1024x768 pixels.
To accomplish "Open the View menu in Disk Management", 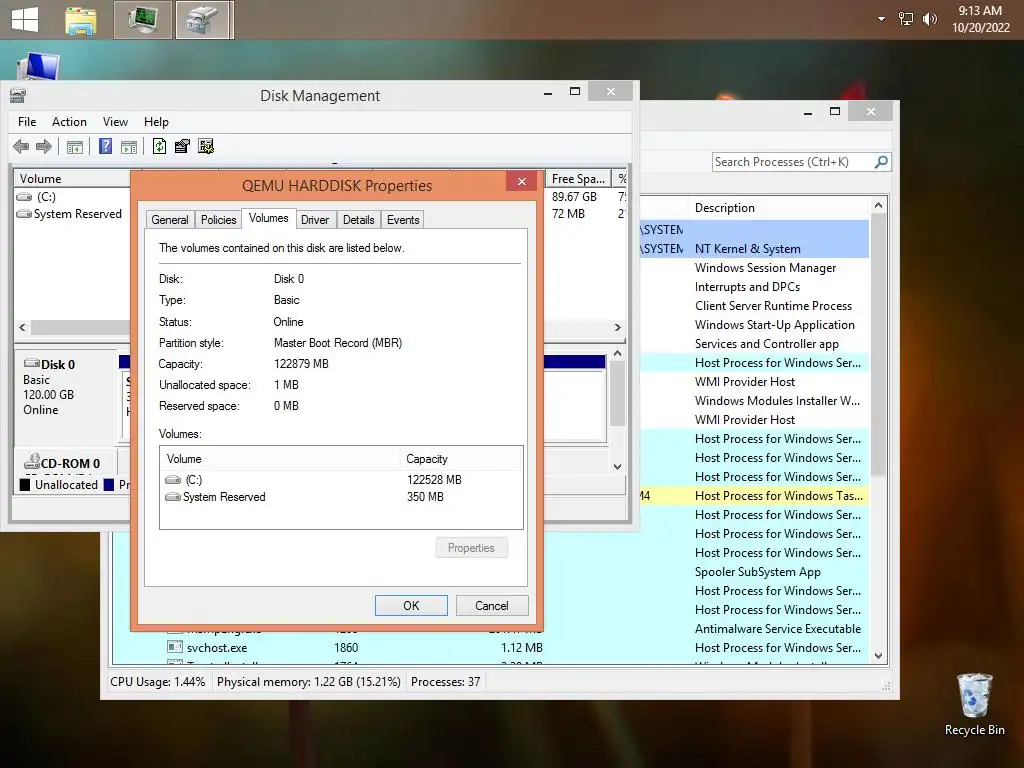I will coord(115,121).
